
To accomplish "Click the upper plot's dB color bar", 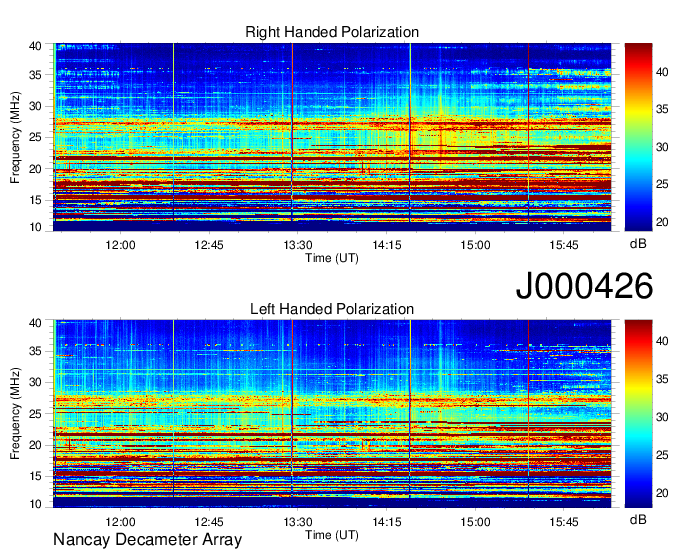I will 638,137.
